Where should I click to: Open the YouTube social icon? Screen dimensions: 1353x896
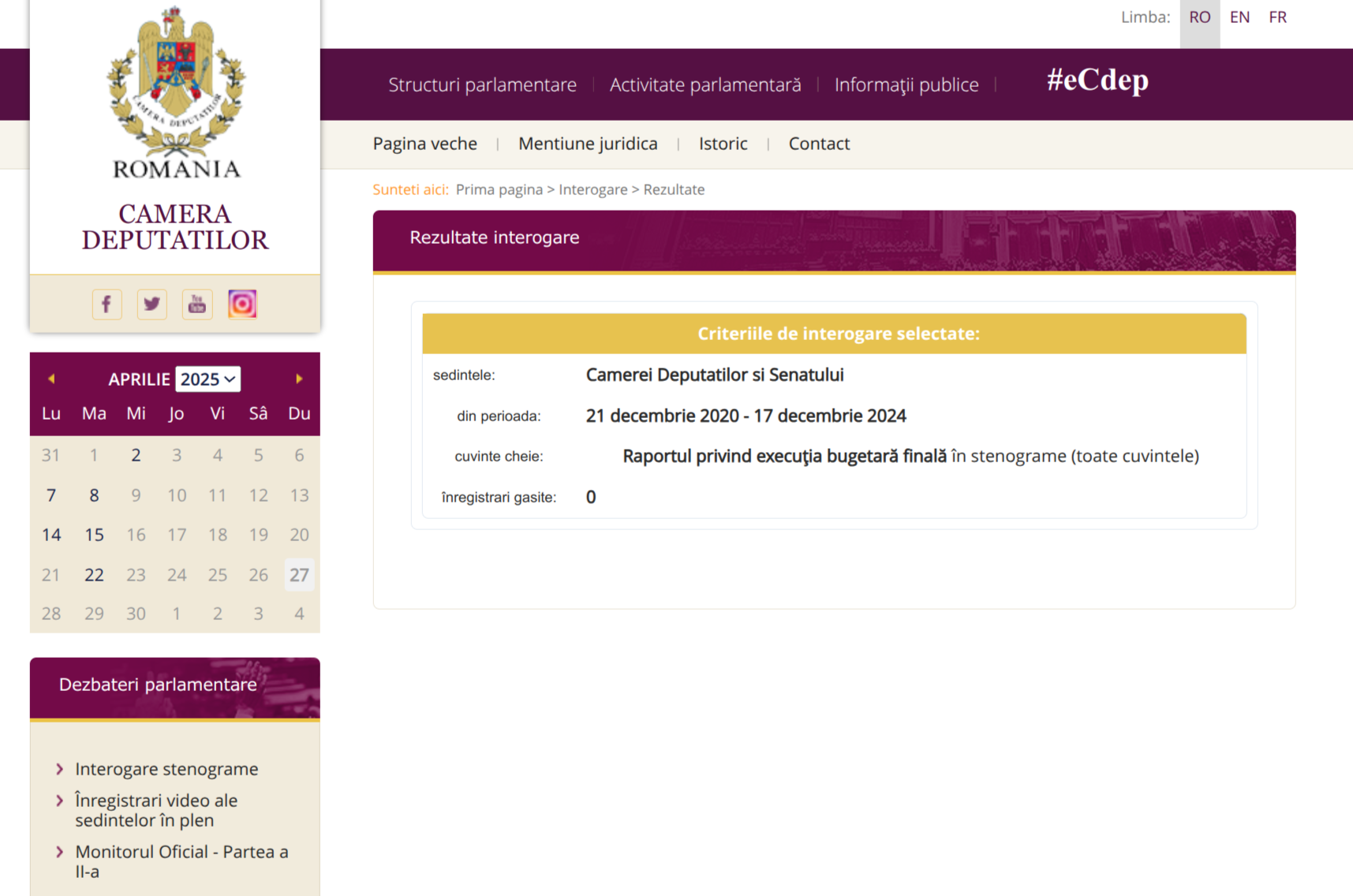197,304
